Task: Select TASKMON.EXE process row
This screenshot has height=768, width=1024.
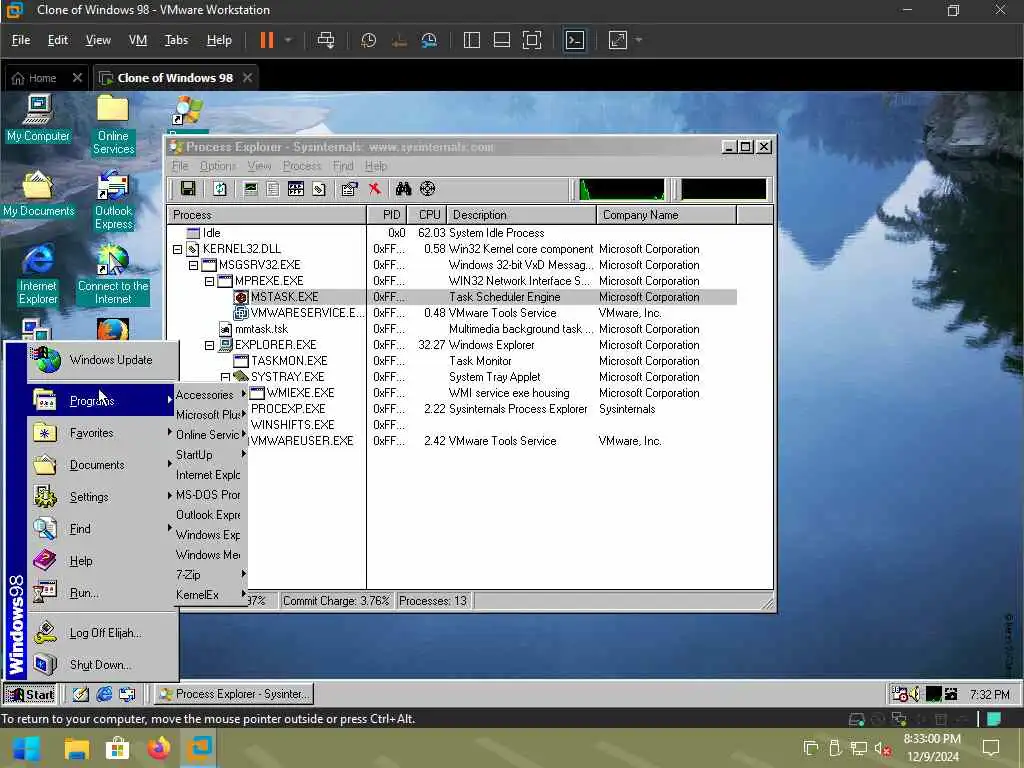Action: [x=452, y=361]
